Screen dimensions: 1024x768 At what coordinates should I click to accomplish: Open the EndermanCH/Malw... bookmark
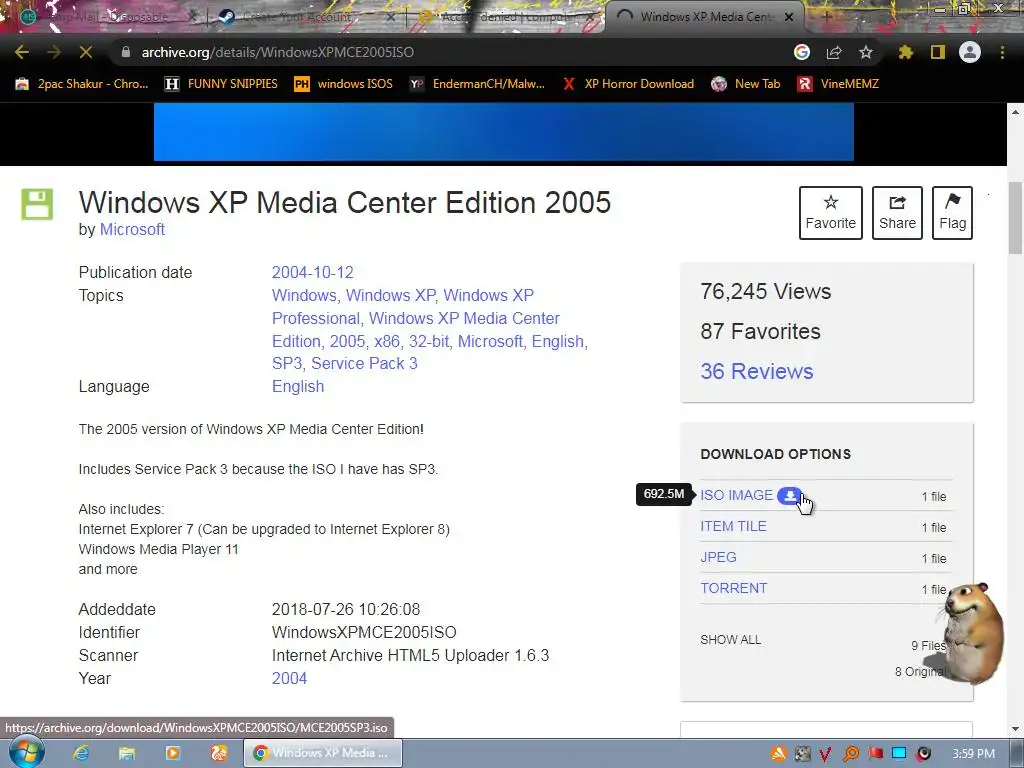(477, 84)
